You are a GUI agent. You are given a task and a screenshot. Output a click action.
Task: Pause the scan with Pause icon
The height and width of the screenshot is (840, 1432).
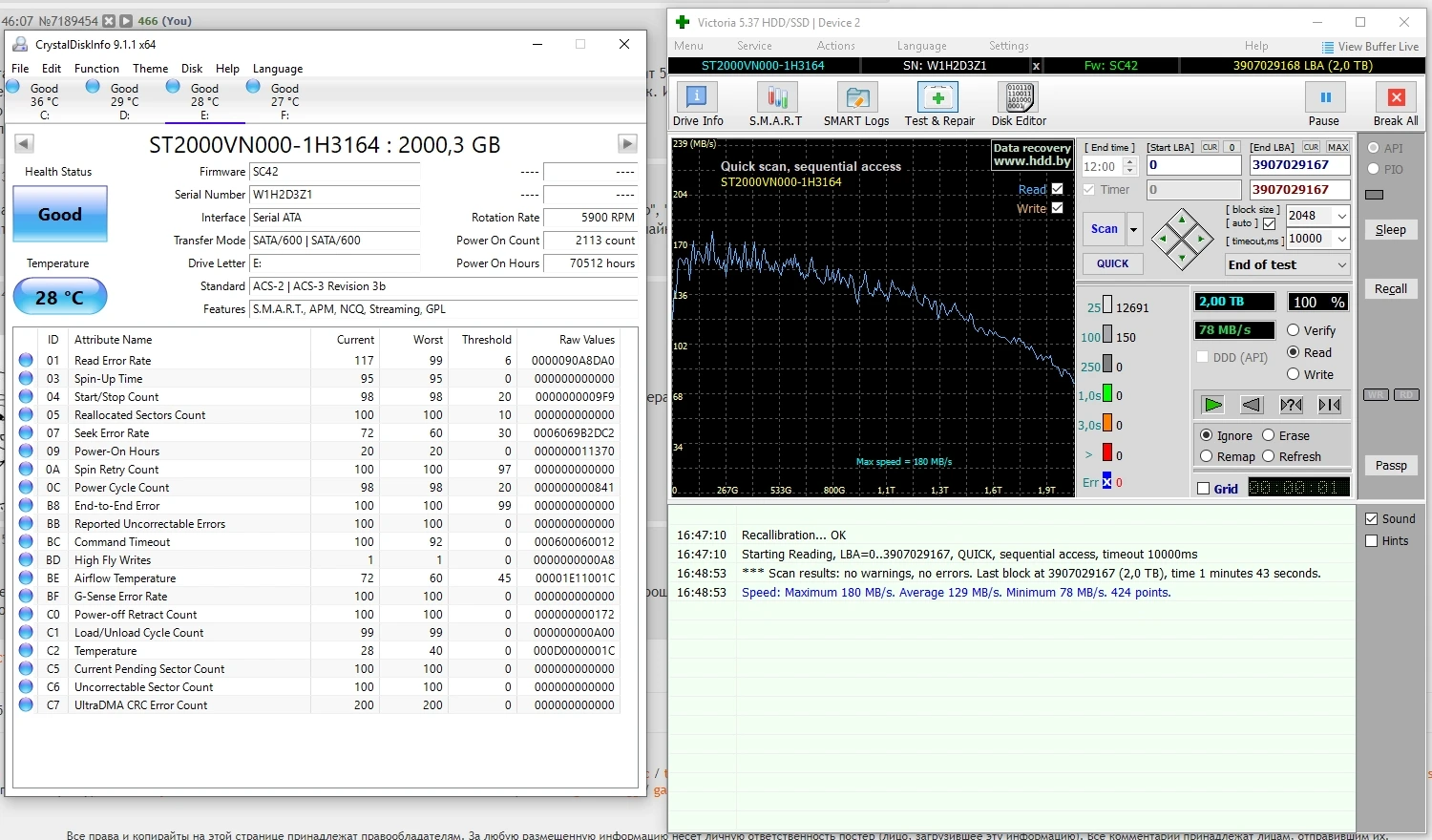[1325, 96]
